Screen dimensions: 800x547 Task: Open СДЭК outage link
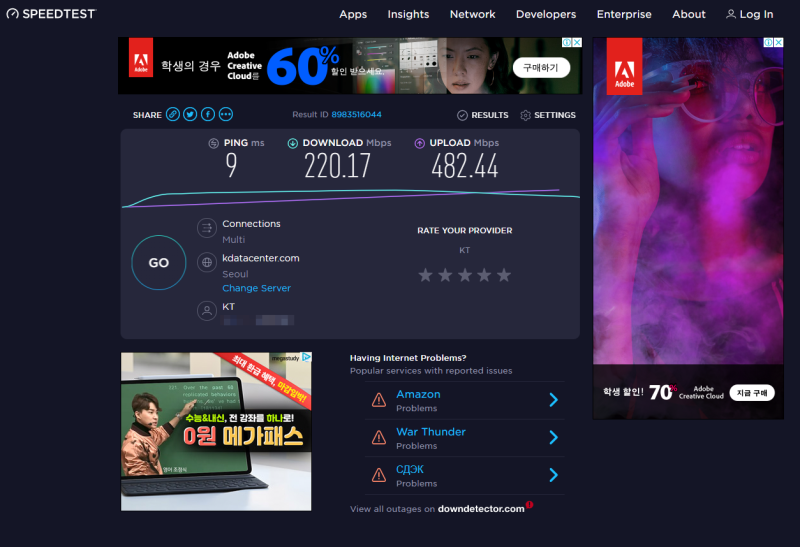pos(410,469)
